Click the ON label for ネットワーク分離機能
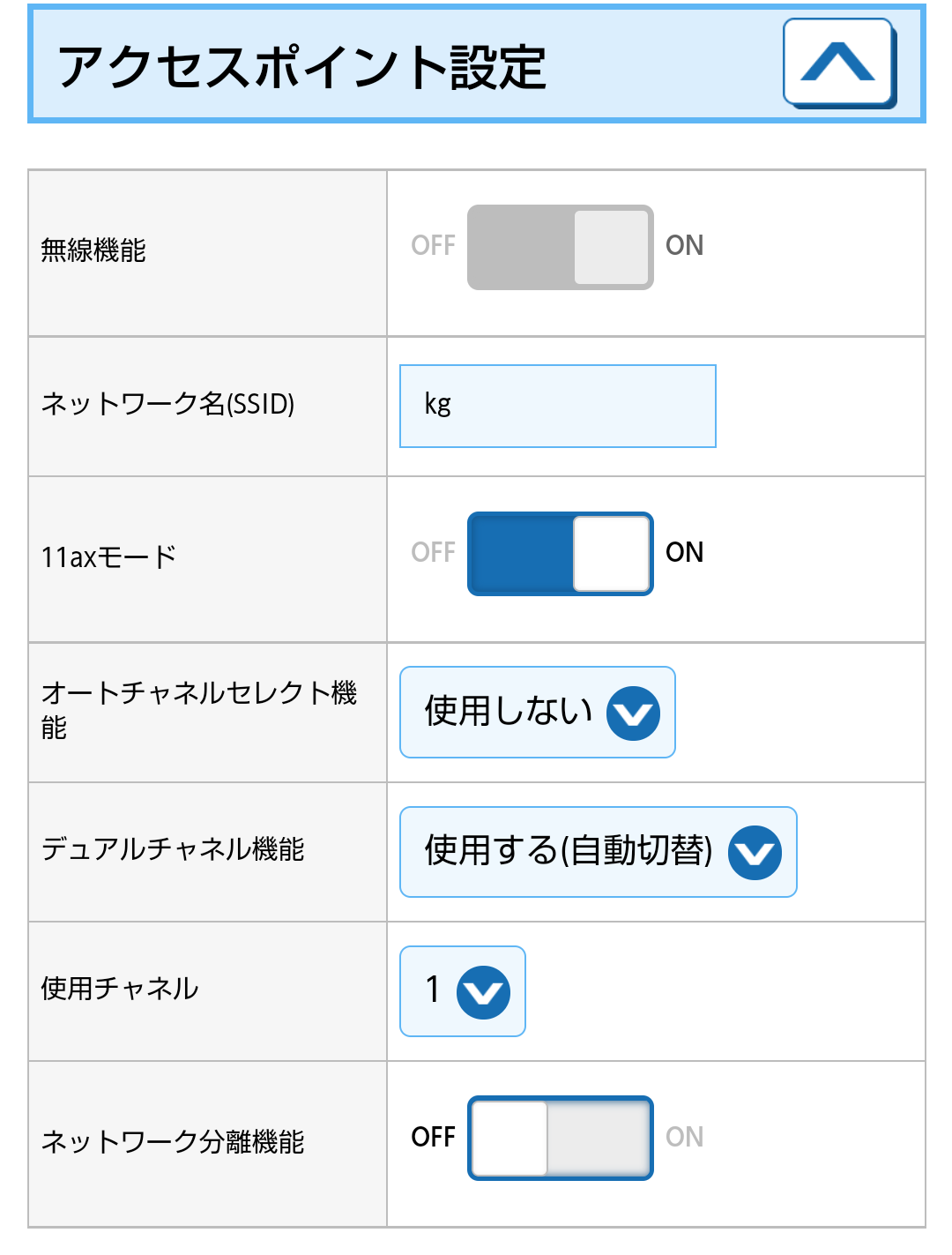952x1255 pixels. tap(684, 1138)
